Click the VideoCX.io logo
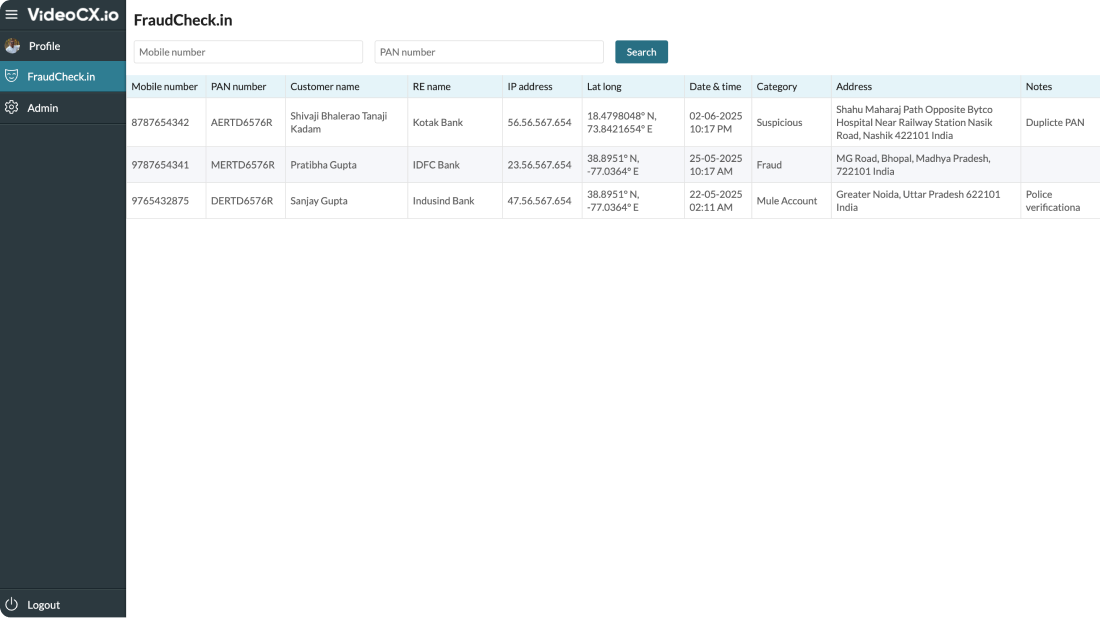The width and height of the screenshot is (1100, 618). (x=73, y=15)
